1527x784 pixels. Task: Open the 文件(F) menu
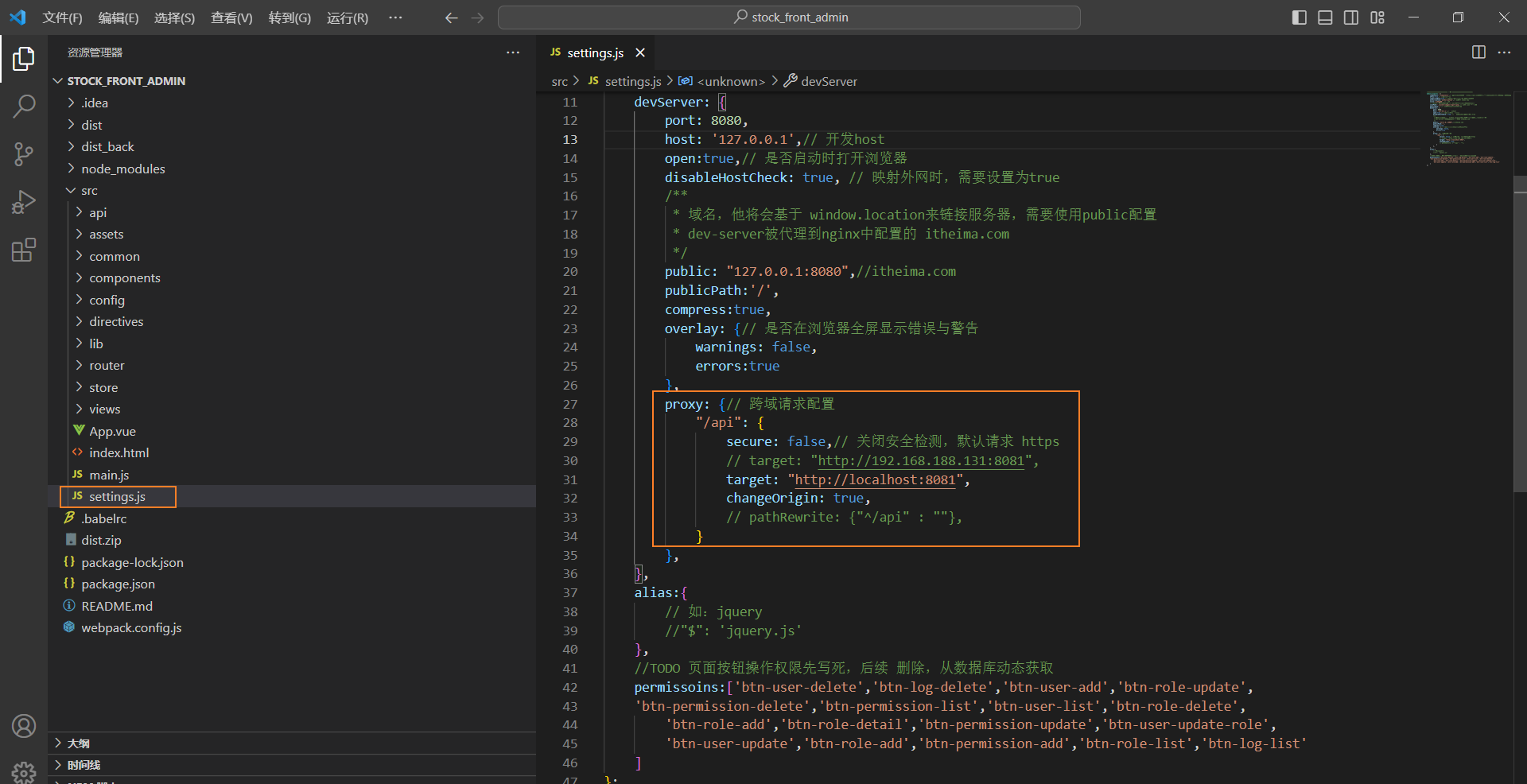[x=62, y=17]
